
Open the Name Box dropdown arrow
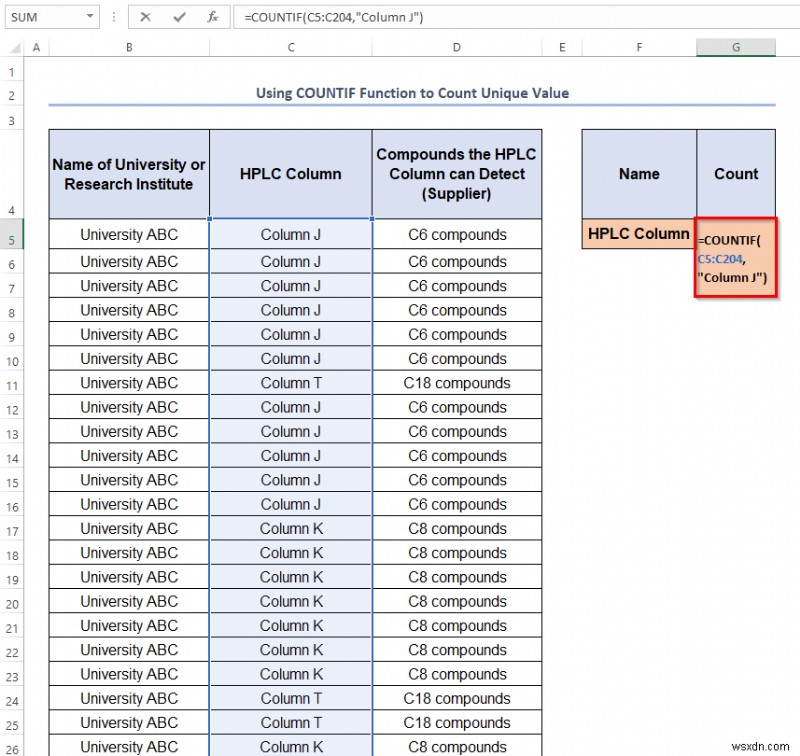point(88,17)
